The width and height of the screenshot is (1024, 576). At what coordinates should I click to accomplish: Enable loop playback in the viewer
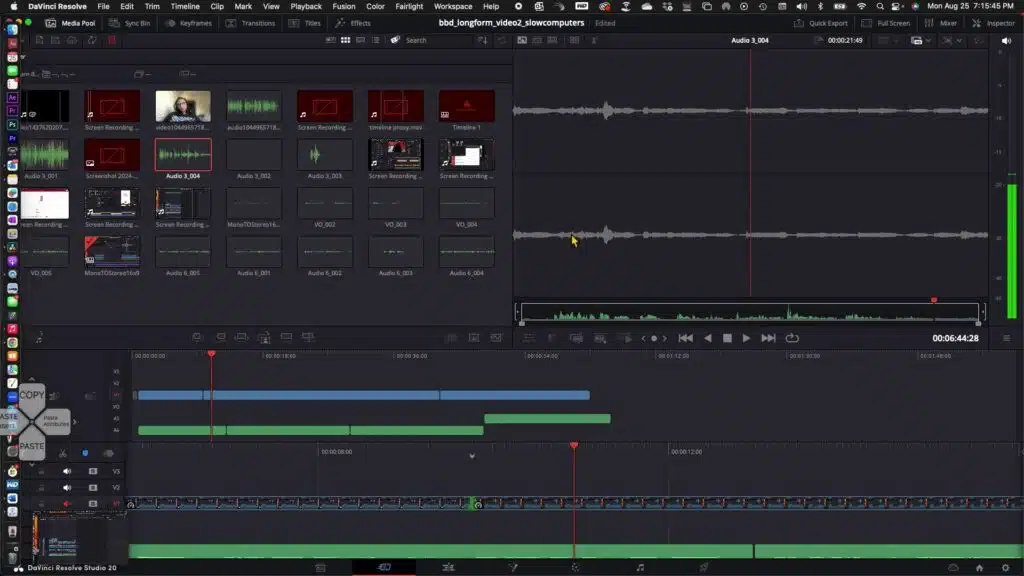coord(793,338)
